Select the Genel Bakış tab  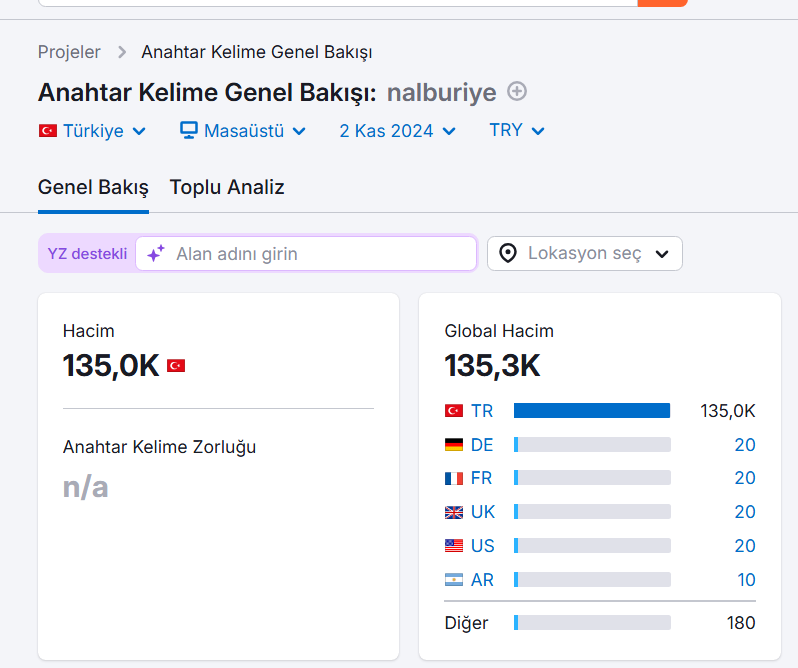click(93, 187)
